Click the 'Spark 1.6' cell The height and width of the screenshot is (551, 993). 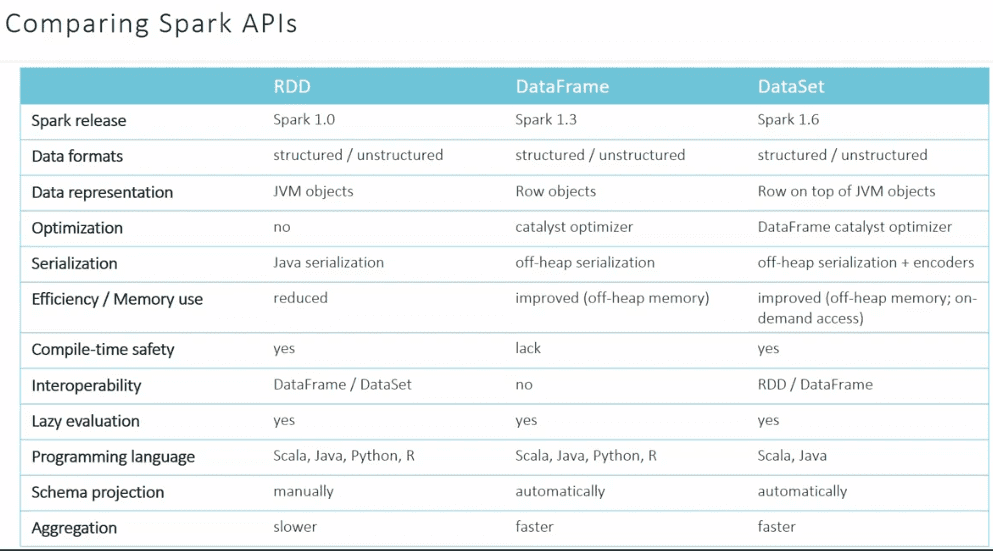coord(789,120)
